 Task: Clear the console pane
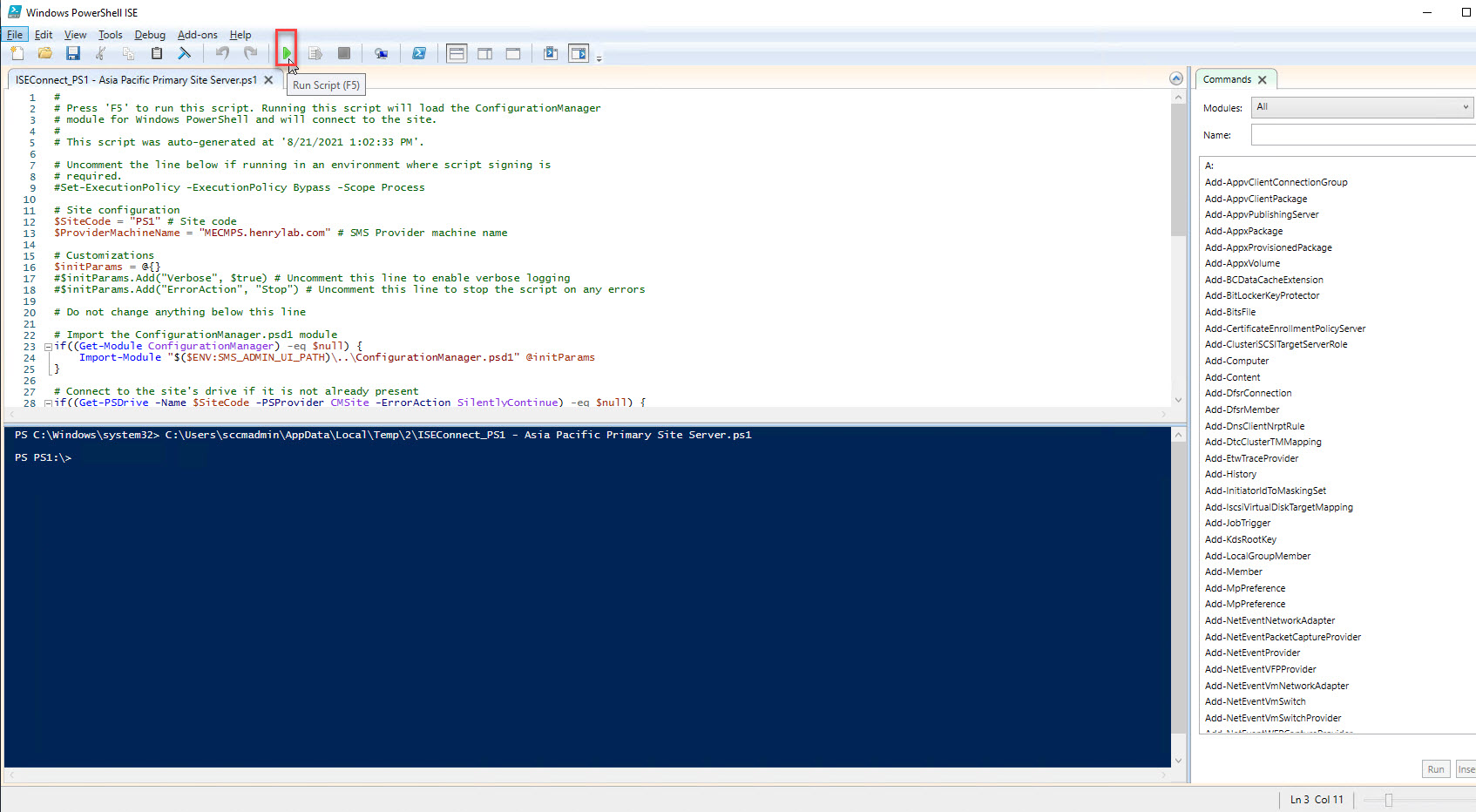(x=185, y=53)
